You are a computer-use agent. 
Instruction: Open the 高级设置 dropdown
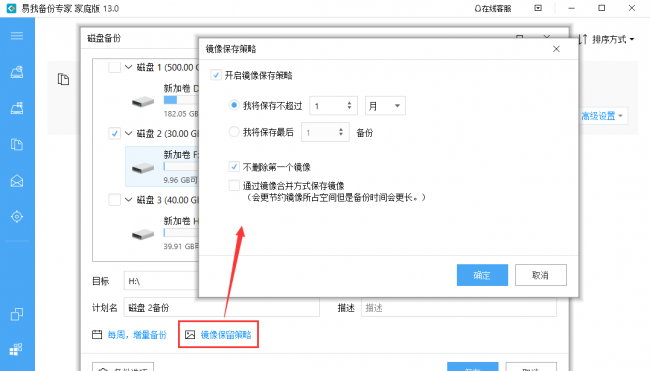click(602, 116)
